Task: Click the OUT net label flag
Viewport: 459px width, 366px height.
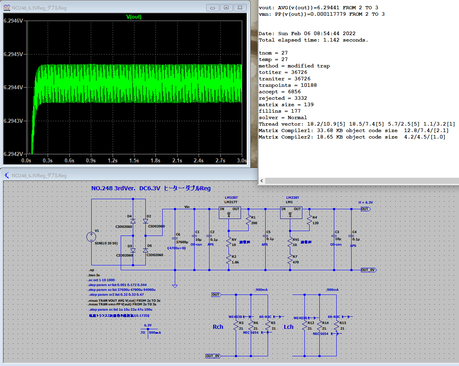Action: click(x=366, y=209)
